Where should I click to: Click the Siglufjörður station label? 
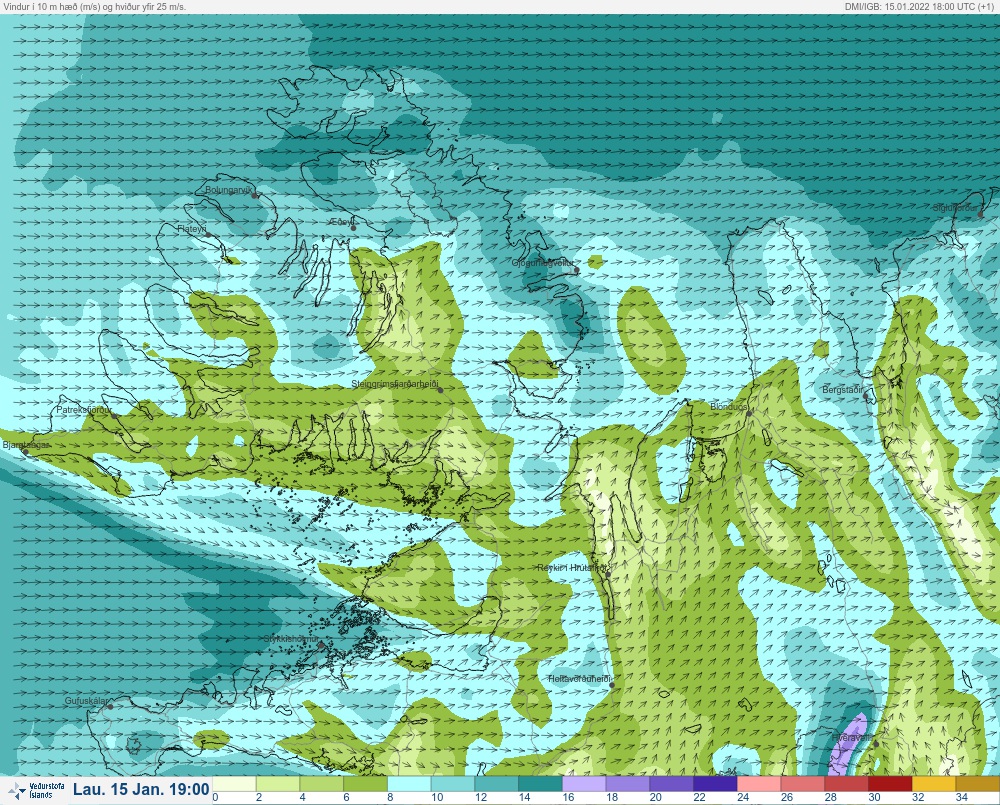(x=955, y=209)
